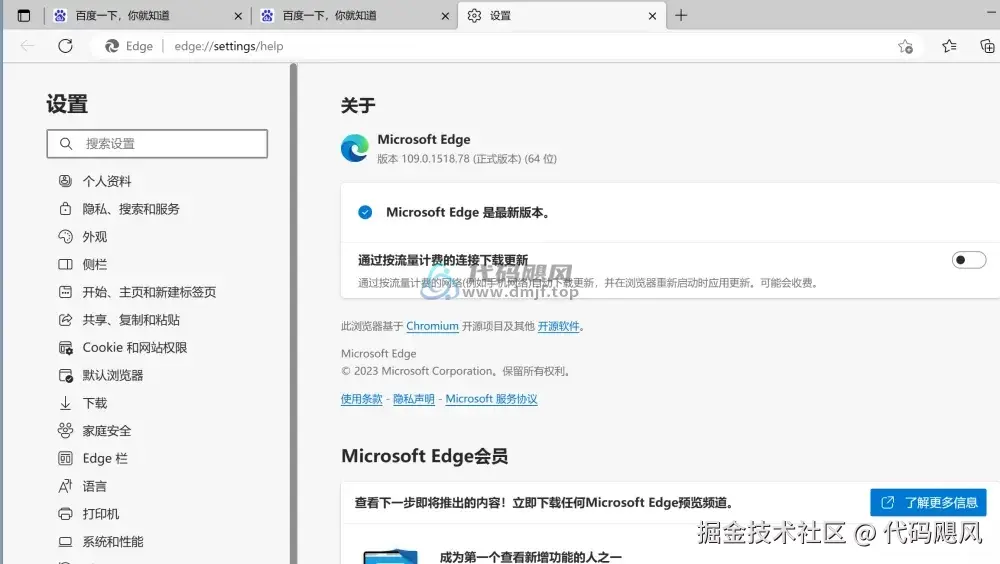
Task: Open the tab actions menu icon
Action: click(24, 15)
